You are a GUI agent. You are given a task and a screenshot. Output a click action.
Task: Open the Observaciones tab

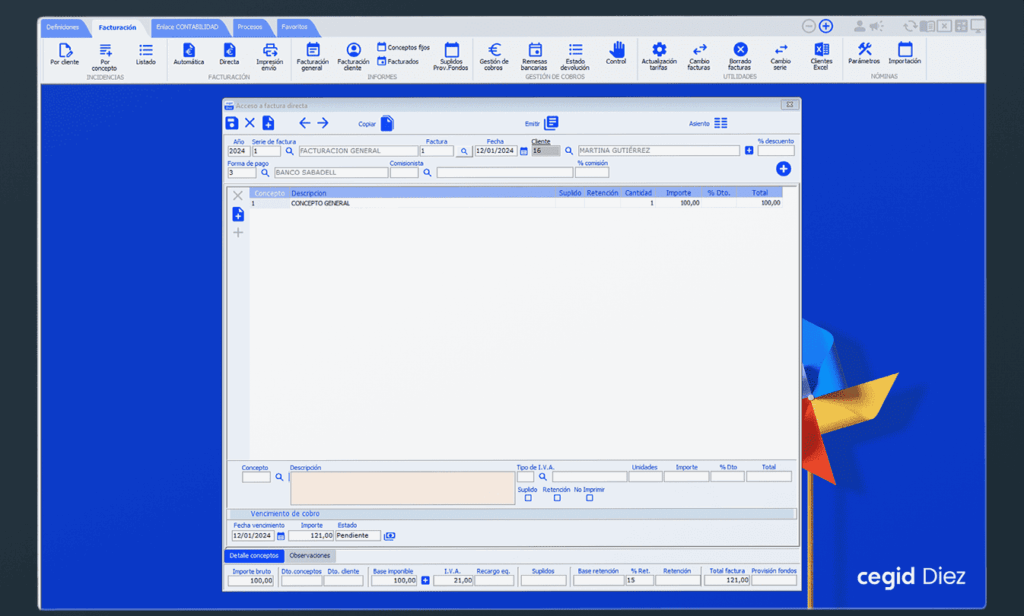coord(310,556)
